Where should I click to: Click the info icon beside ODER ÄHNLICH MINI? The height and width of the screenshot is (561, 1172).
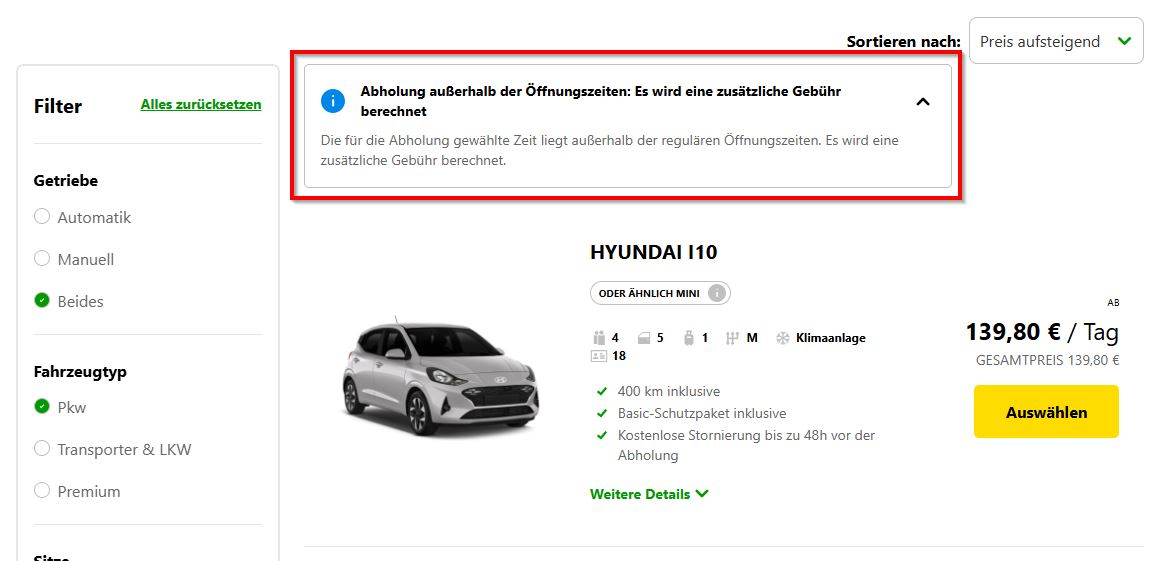click(x=717, y=294)
